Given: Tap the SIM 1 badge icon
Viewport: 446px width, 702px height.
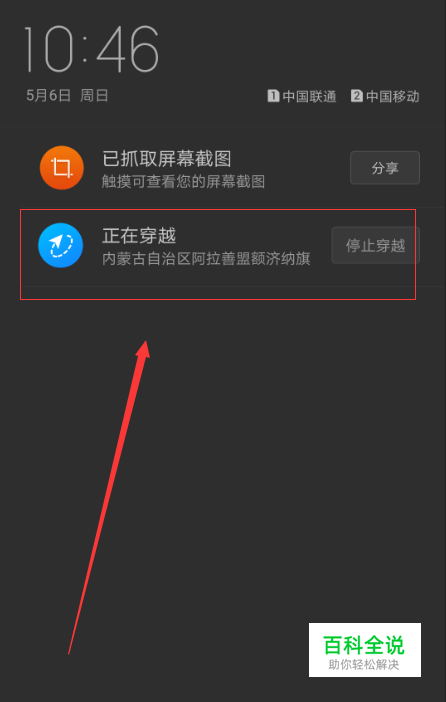Looking at the screenshot, I should tap(273, 96).
